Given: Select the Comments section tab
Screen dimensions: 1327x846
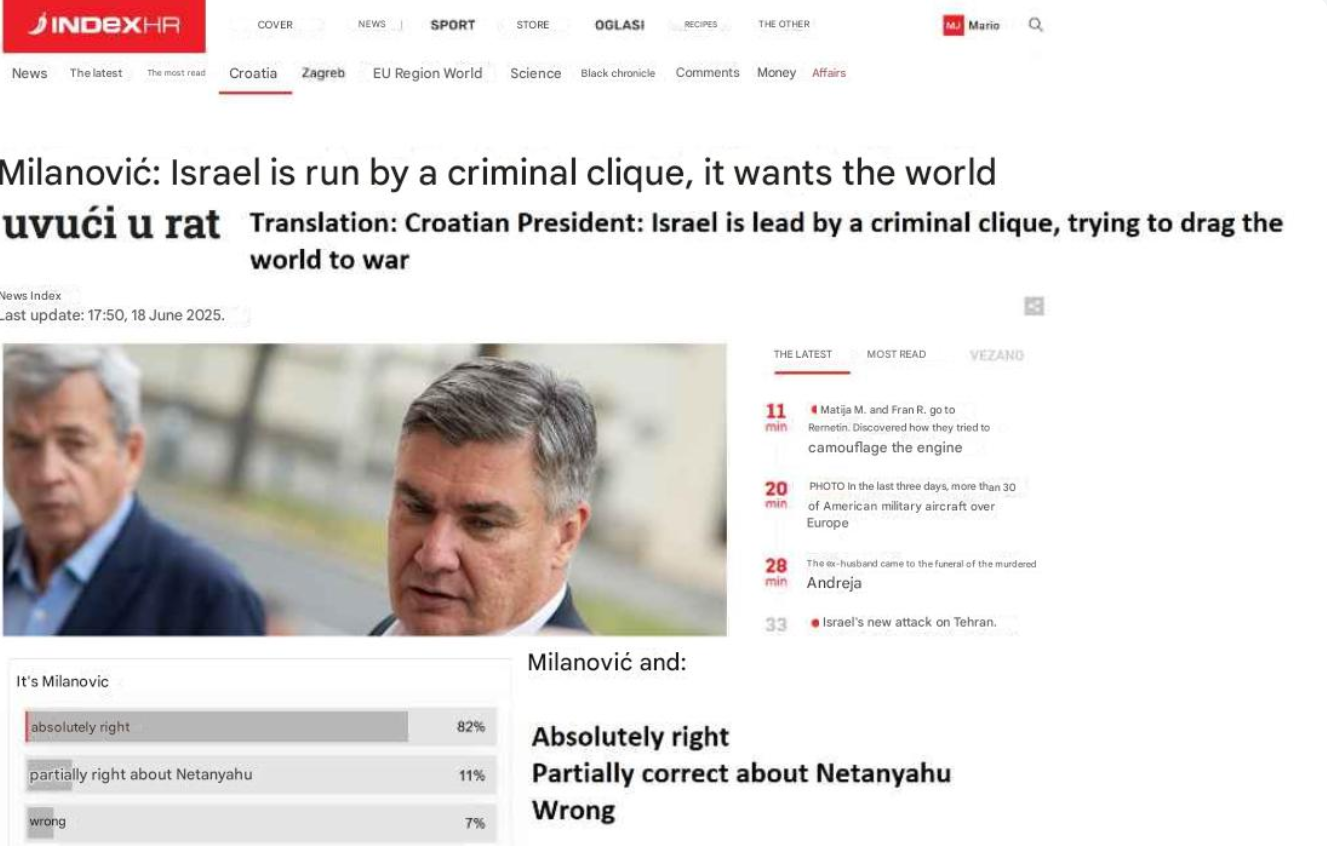Looking at the screenshot, I should coord(708,73).
